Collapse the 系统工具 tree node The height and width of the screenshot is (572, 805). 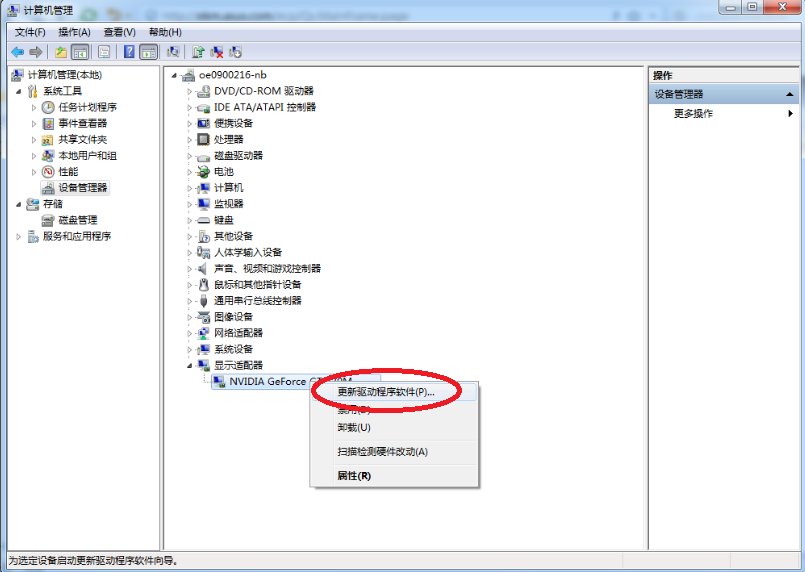[18, 91]
